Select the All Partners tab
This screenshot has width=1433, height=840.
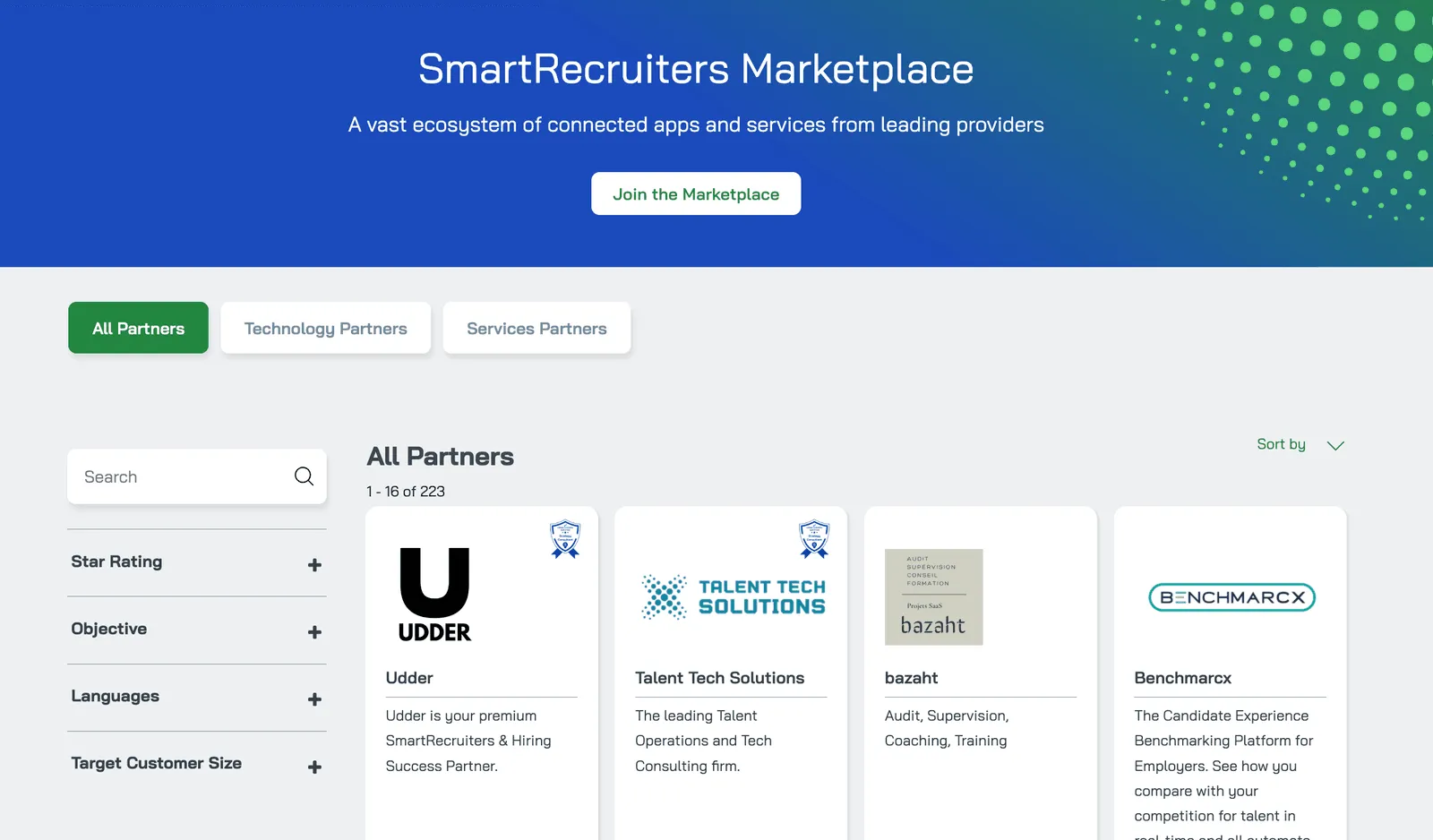[x=138, y=328]
